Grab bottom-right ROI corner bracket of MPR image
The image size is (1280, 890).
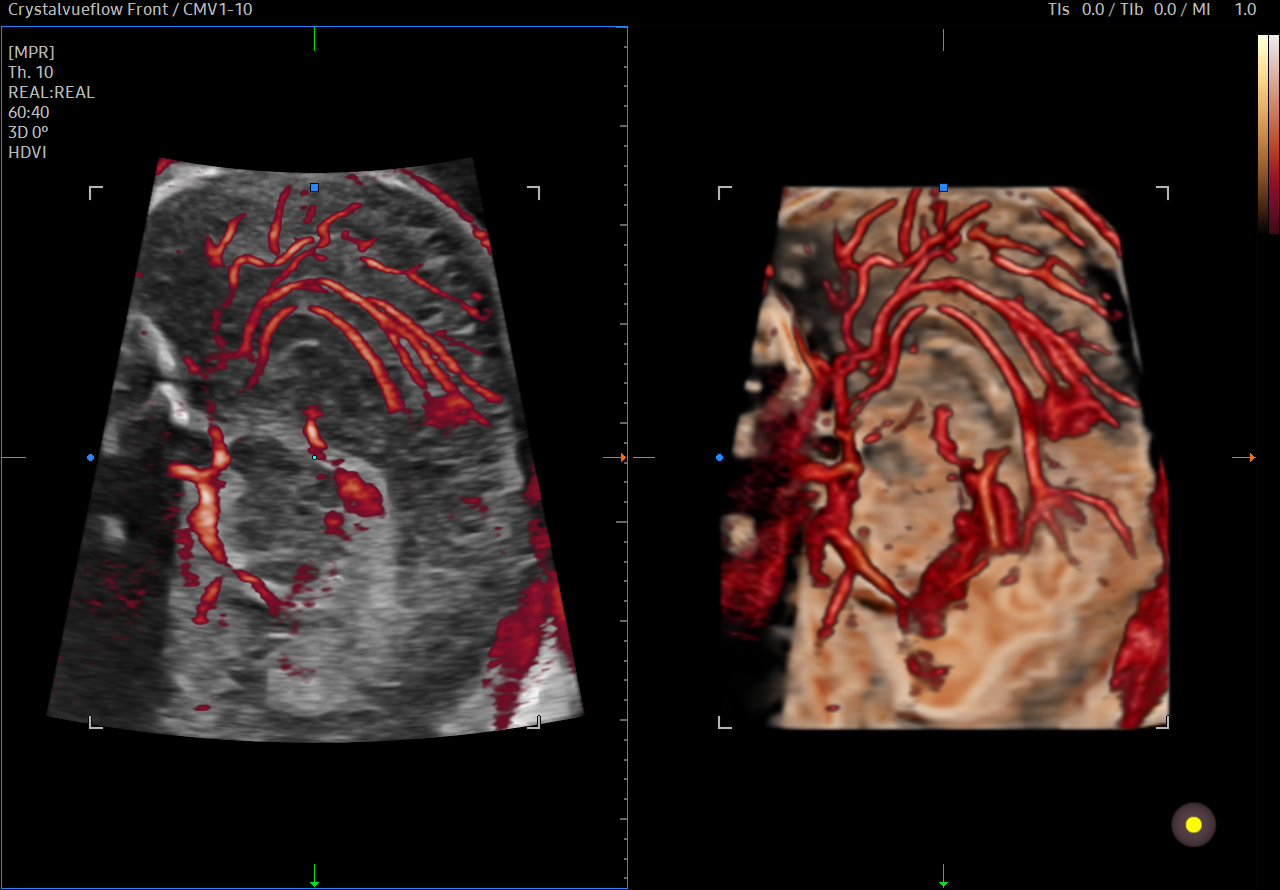tap(533, 721)
